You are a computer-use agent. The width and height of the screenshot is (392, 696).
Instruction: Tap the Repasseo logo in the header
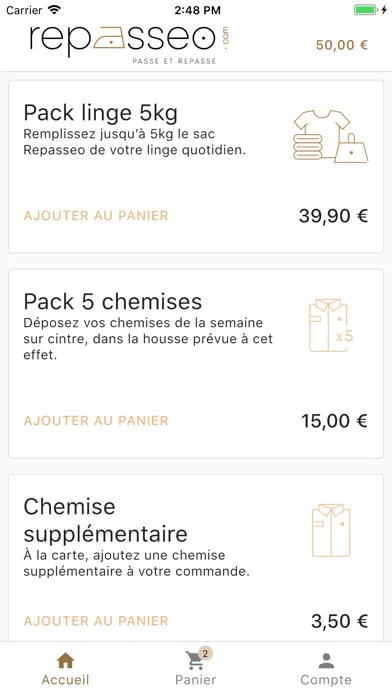click(x=130, y=44)
